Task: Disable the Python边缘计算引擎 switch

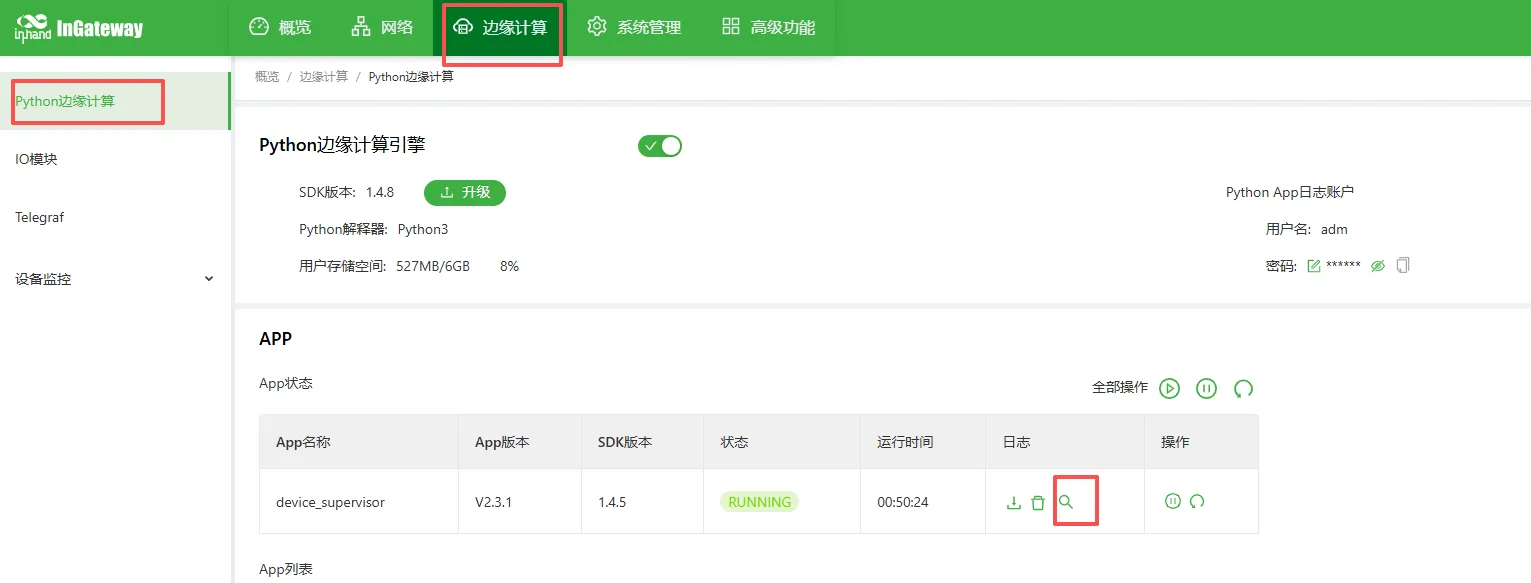Action: tap(660, 146)
